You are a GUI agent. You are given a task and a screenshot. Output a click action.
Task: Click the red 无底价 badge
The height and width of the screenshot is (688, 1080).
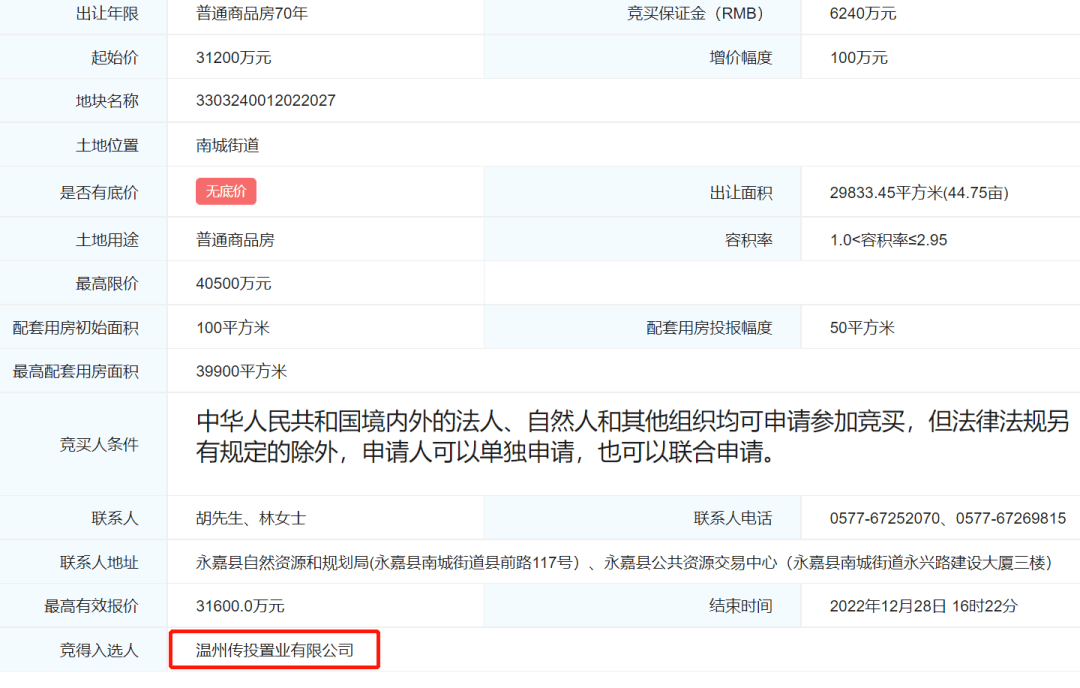226,192
